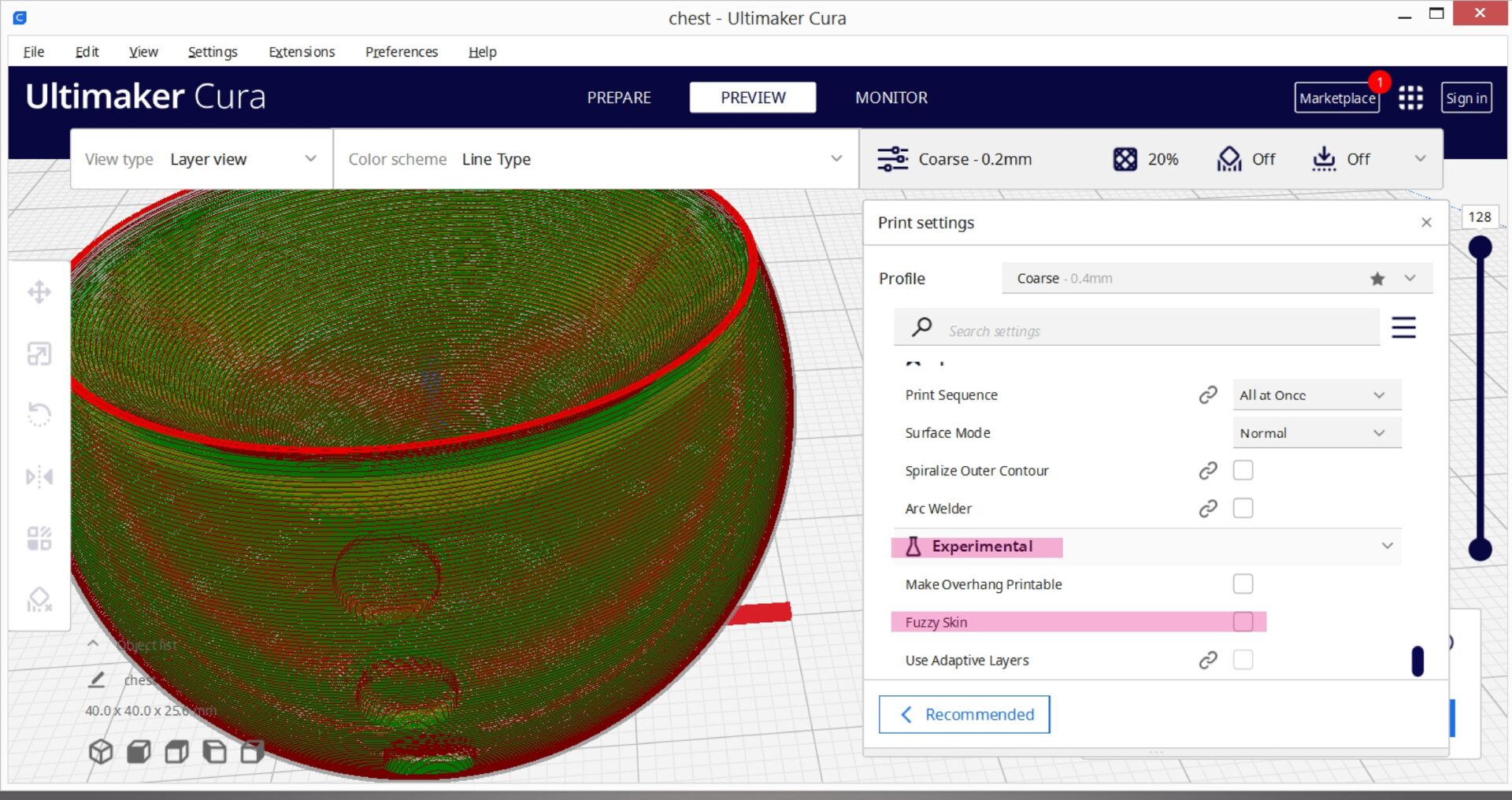Click the link icon beside Arc Welder
This screenshot has height=800, width=1512.
1208,509
